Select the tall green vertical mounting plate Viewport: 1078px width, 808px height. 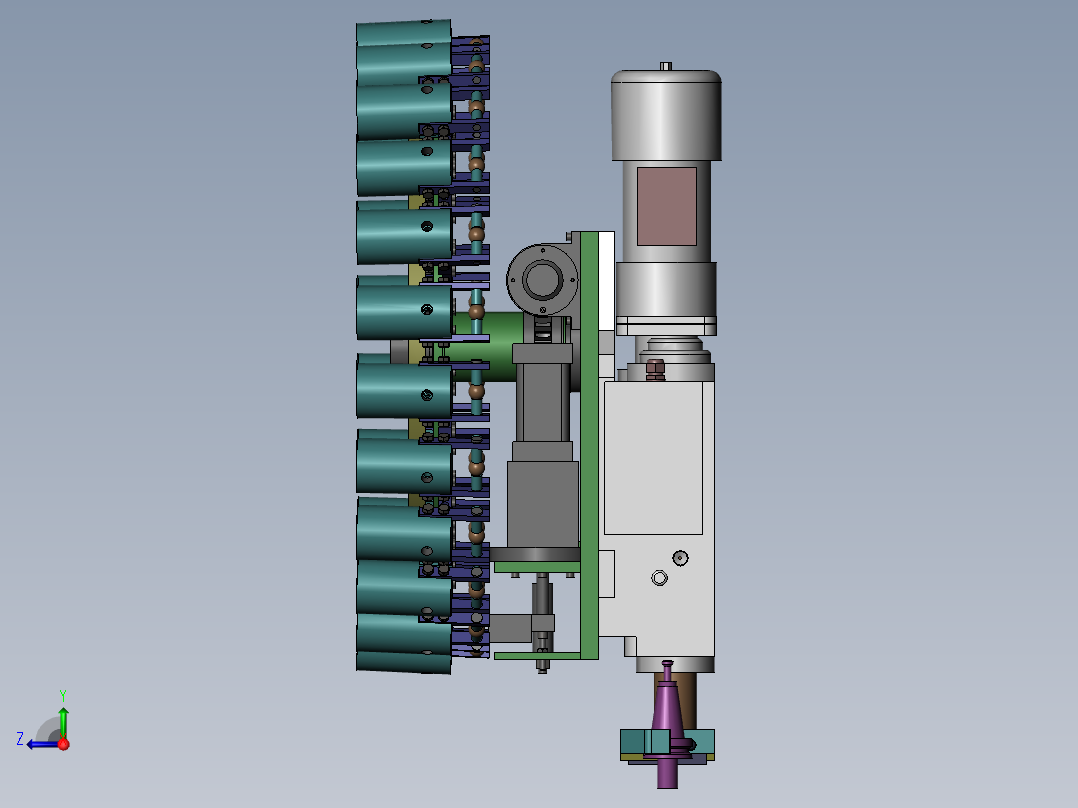click(x=589, y=446)
